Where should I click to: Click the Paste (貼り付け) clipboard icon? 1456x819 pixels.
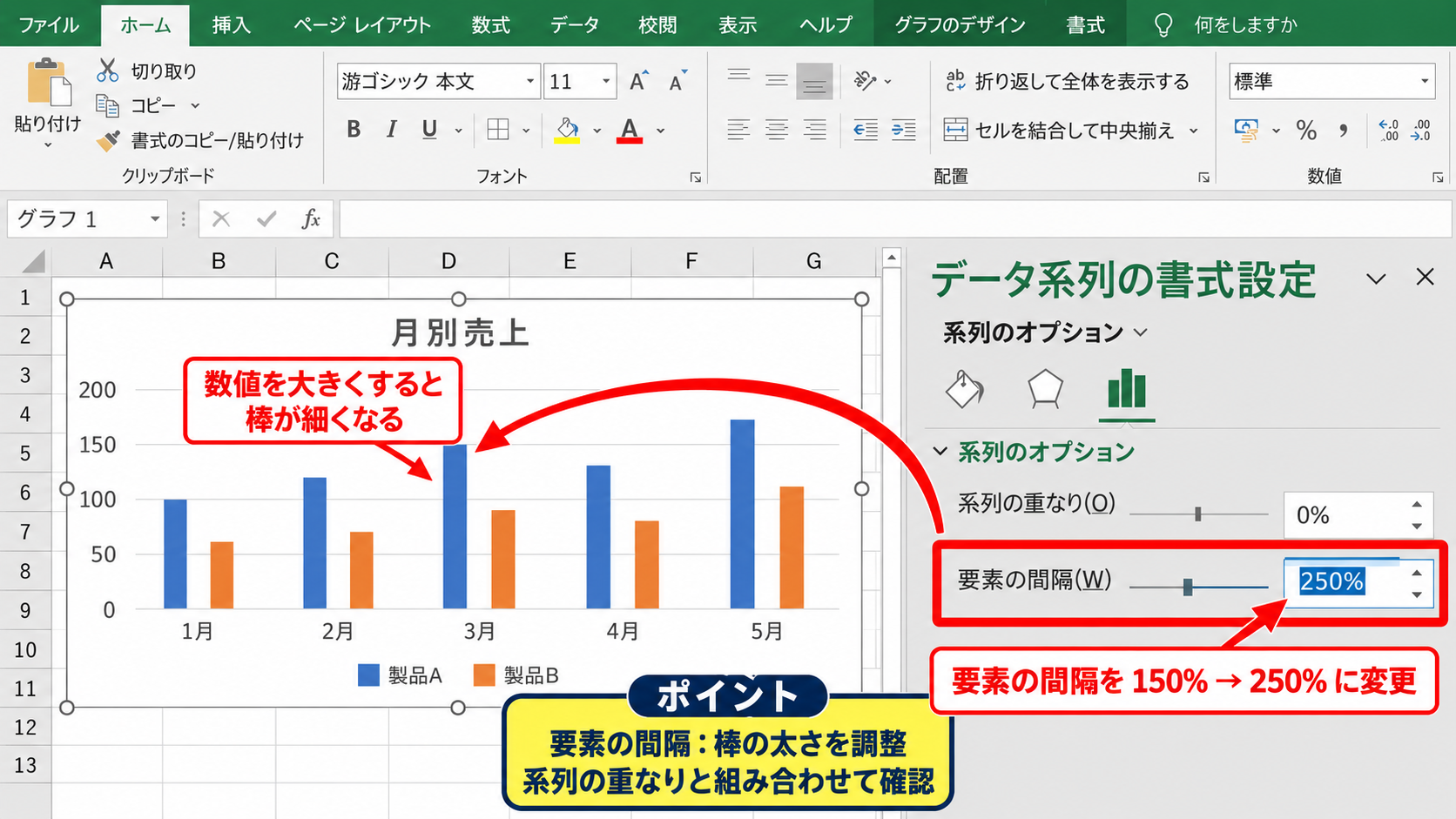48,83
